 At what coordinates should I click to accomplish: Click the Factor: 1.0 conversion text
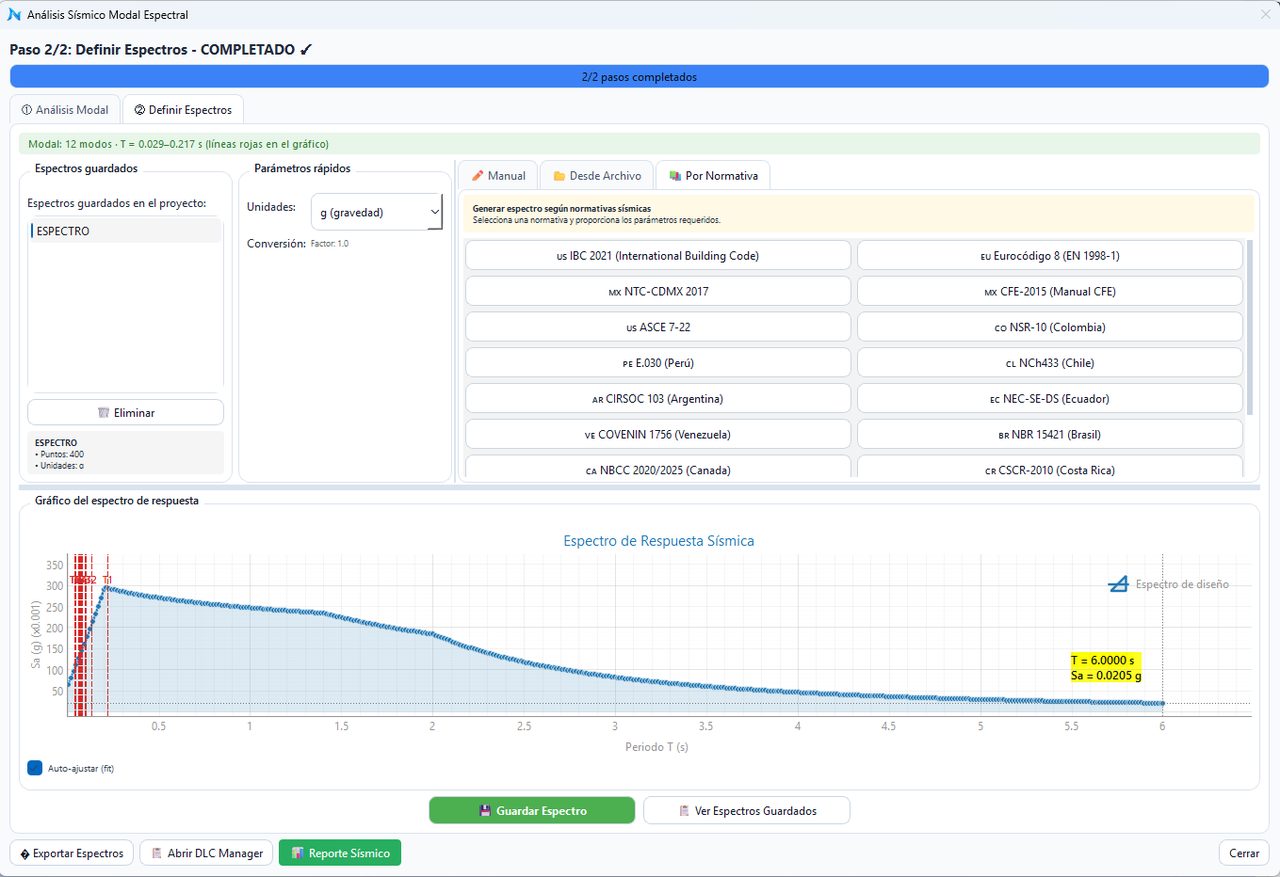pos(330,244)
